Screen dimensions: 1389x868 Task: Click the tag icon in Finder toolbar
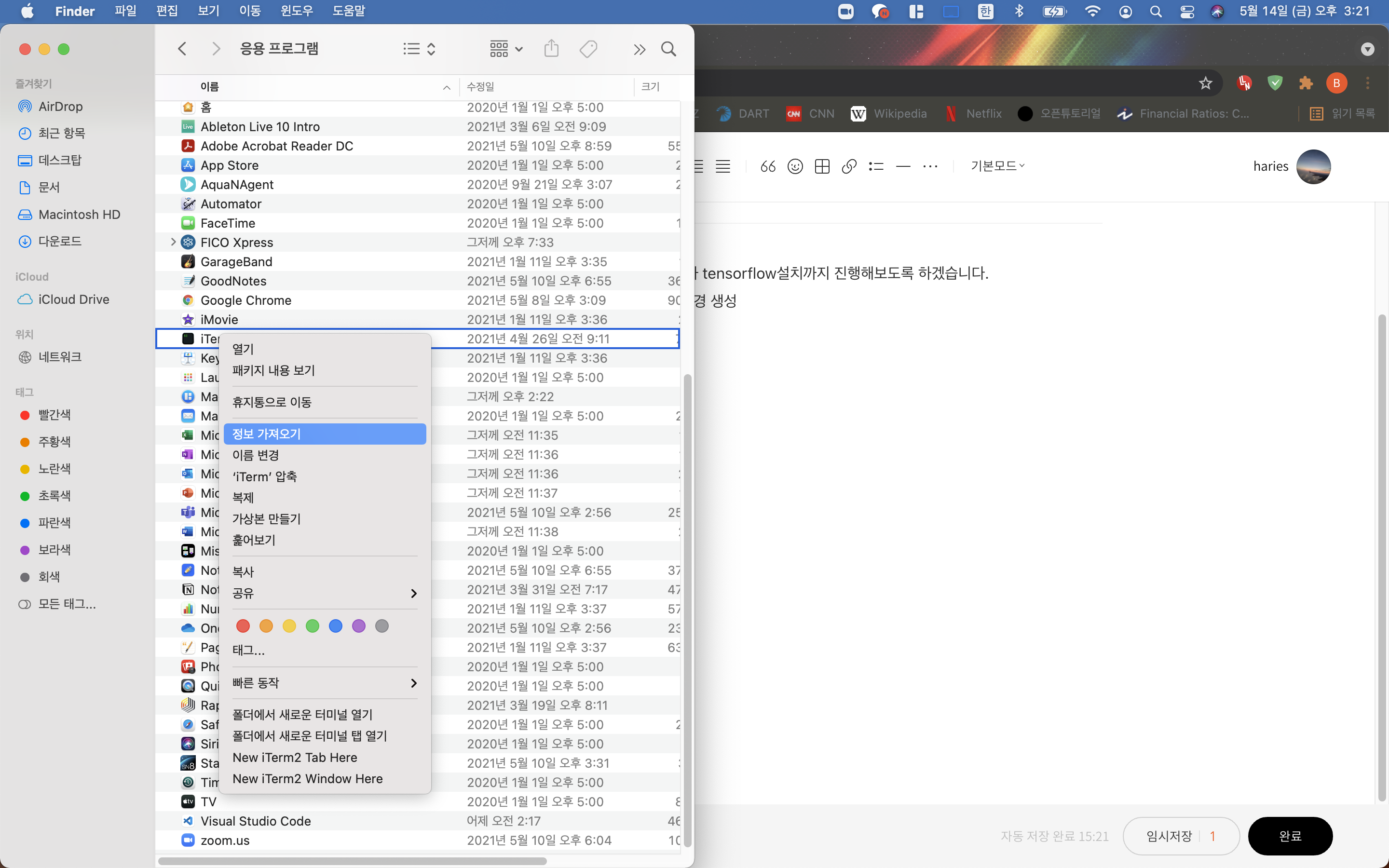pyautogui.click(x=588, y=49)
